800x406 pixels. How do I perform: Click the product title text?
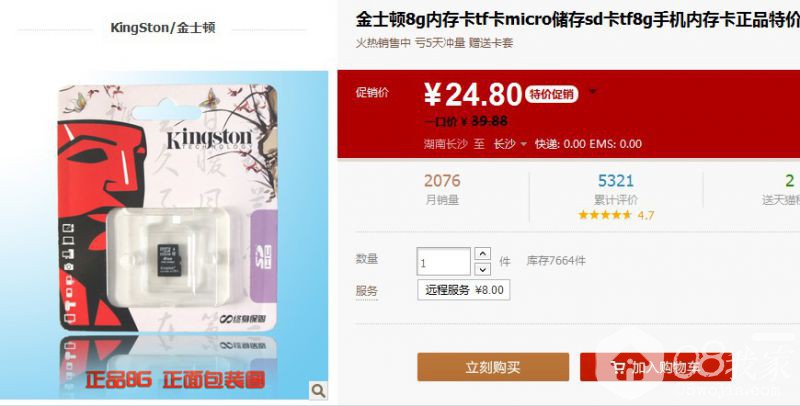pos(578,19)
